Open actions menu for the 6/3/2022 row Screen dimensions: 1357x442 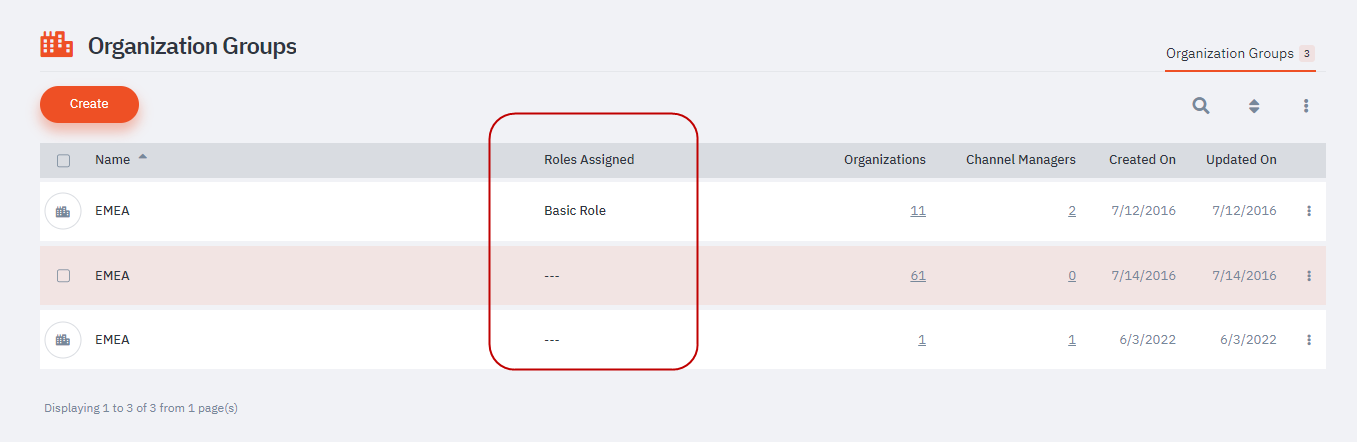1309,340
